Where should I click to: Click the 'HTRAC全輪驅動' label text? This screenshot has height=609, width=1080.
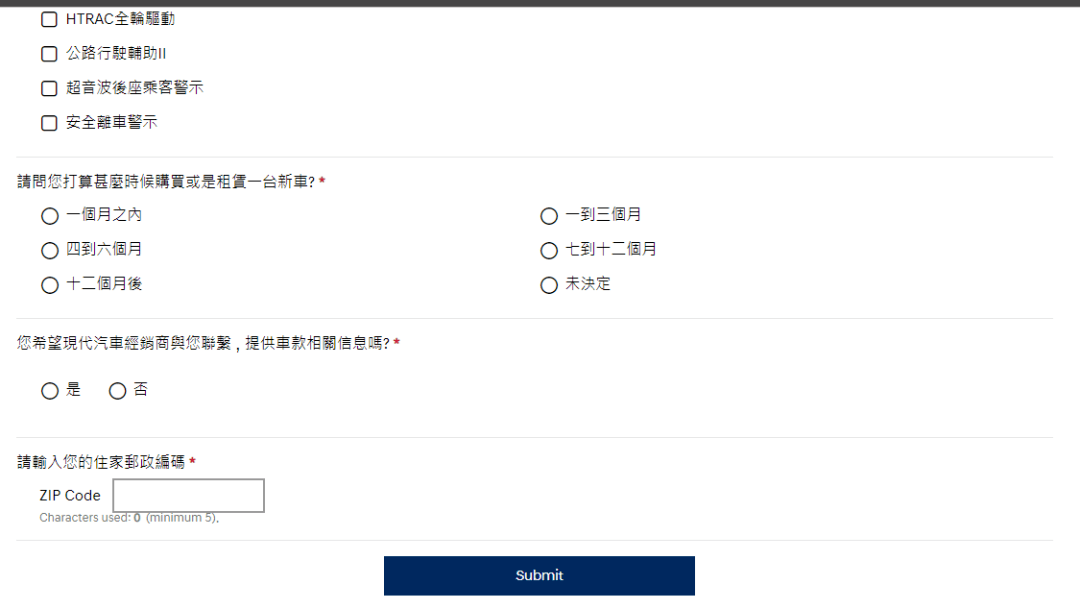120,19
